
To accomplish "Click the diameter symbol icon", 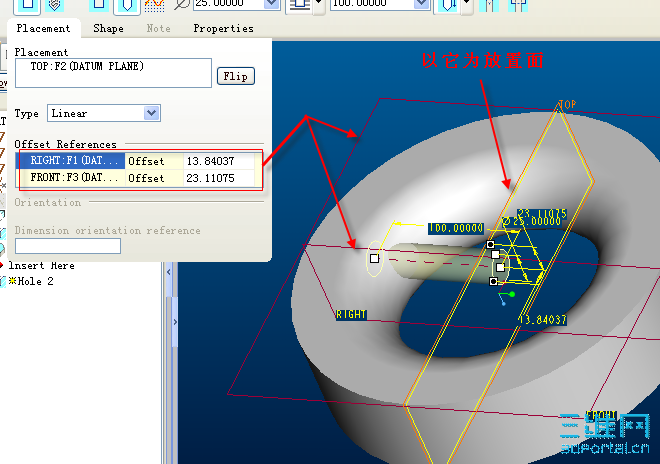I will click(182, 4).
